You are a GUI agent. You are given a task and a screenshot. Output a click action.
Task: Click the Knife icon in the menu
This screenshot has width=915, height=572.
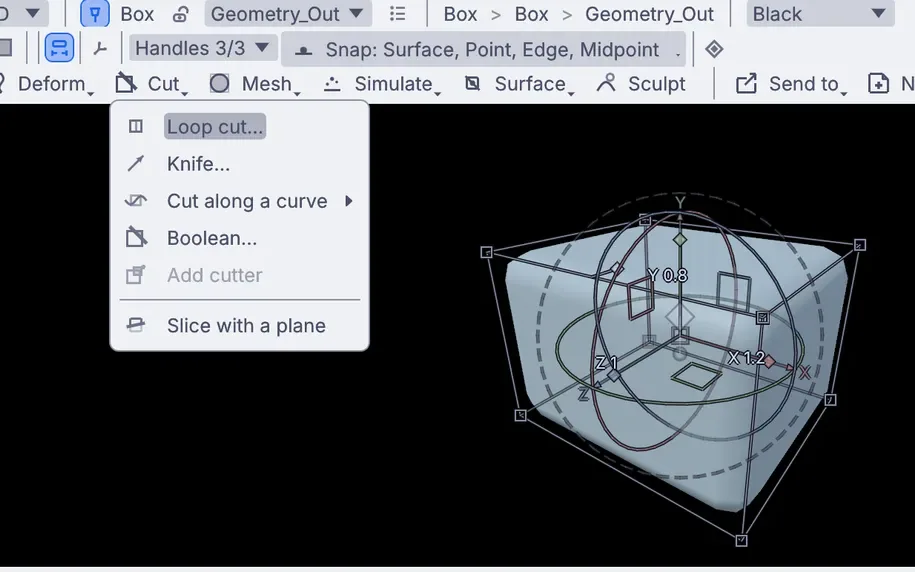[x=135, y=163]
